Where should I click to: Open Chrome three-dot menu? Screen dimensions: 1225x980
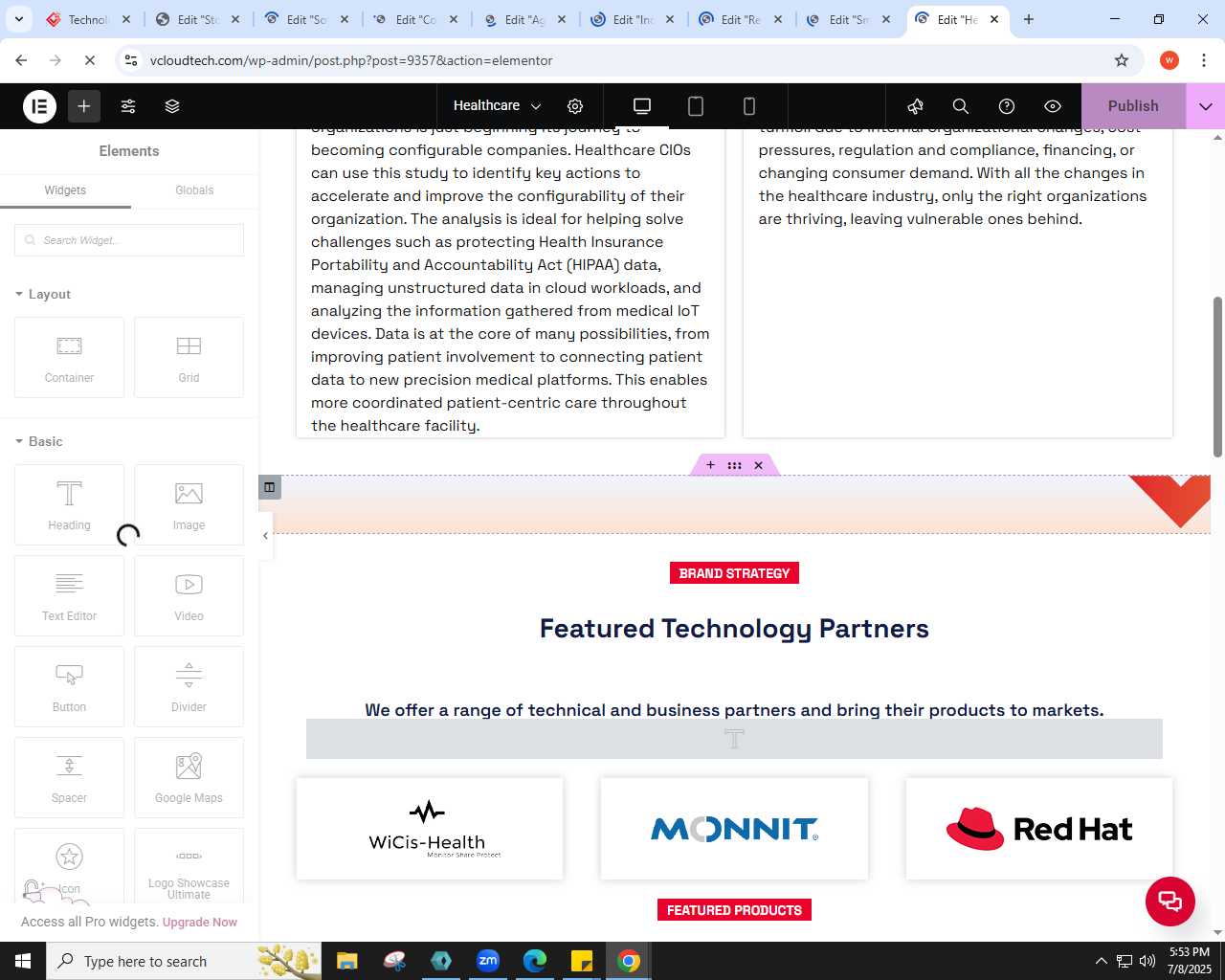[x=1204, y=60]
